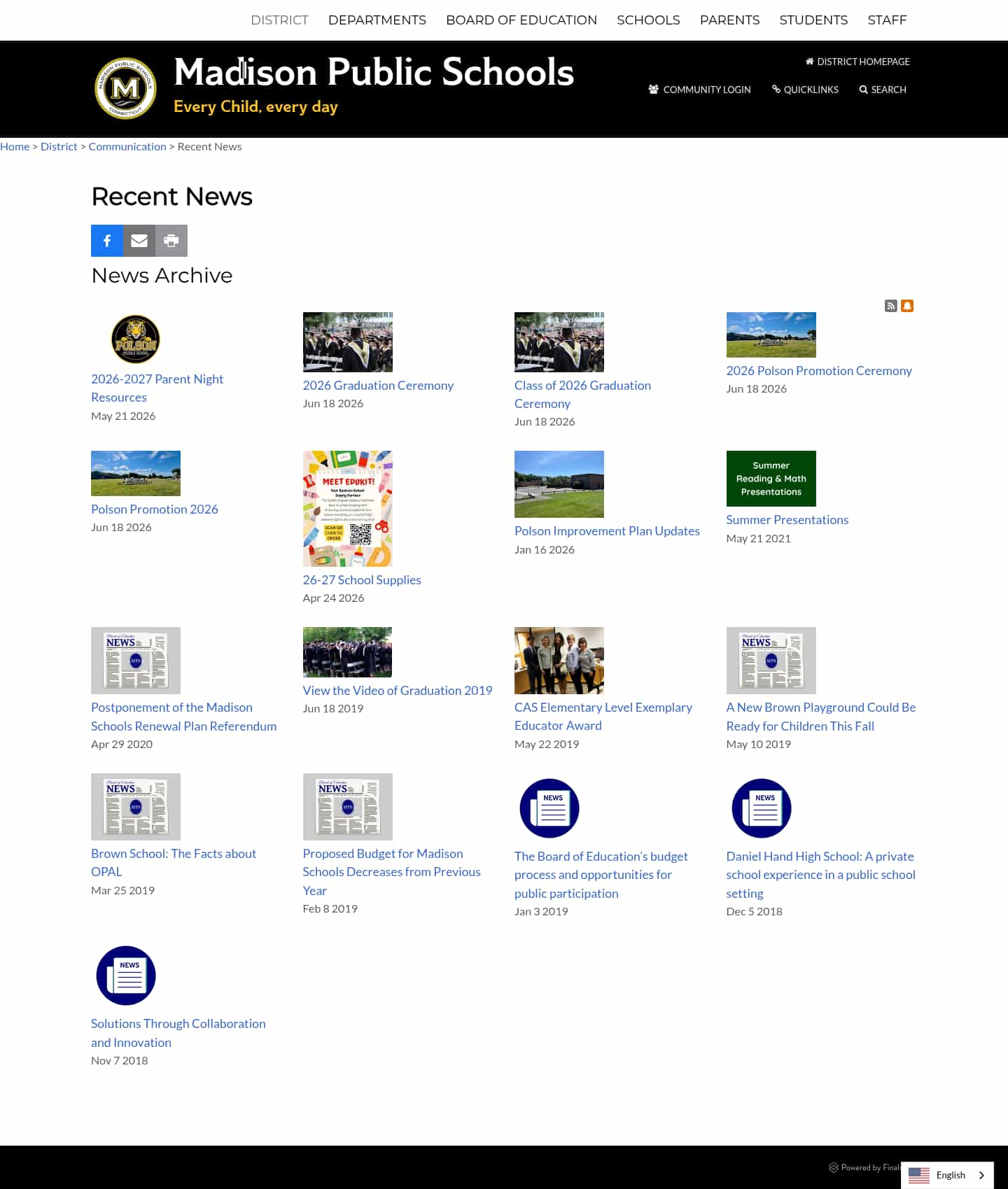Share the page by email icon
This screenshot has height=1189, width=1008.
pos(139,241)
